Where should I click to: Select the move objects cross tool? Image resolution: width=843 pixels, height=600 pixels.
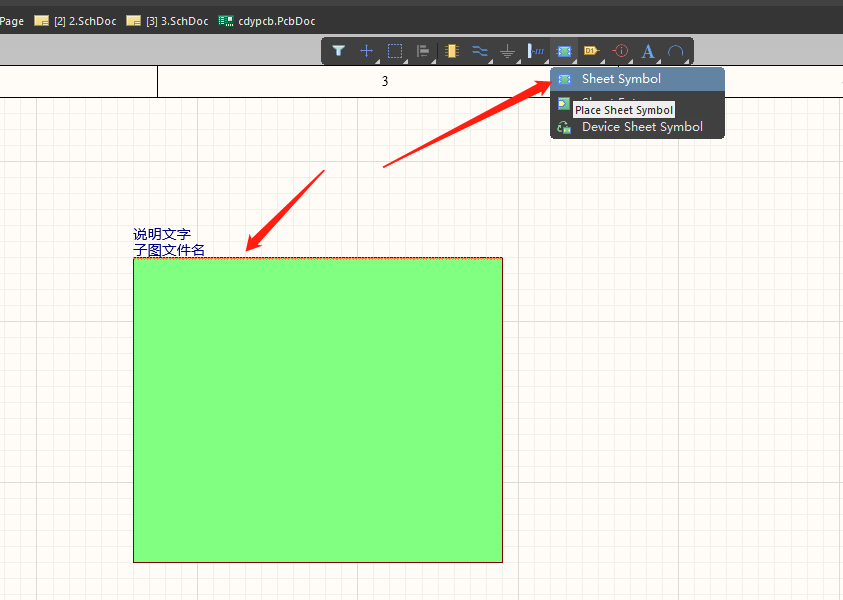click(367, 51)
